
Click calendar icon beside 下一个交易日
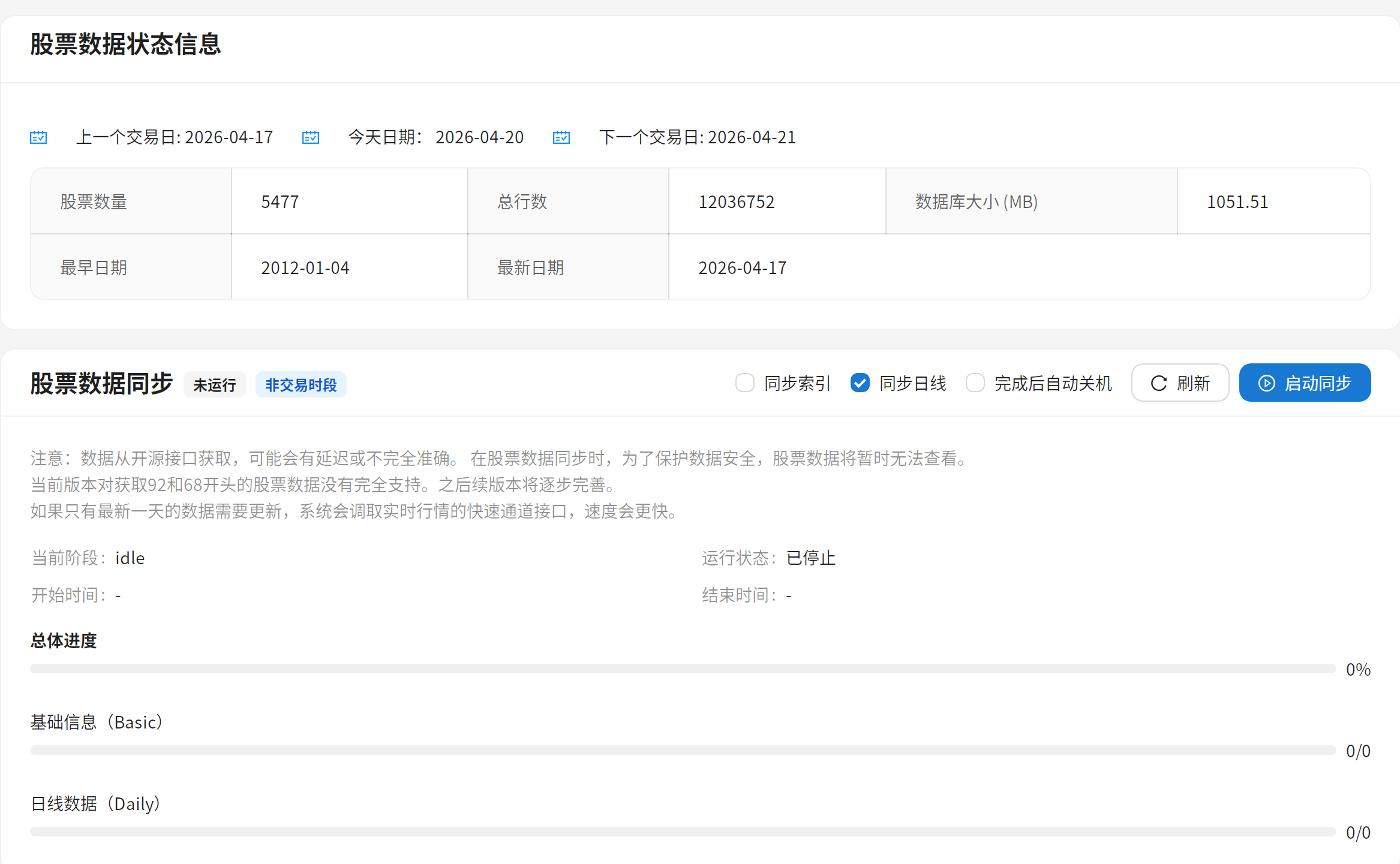561,137
